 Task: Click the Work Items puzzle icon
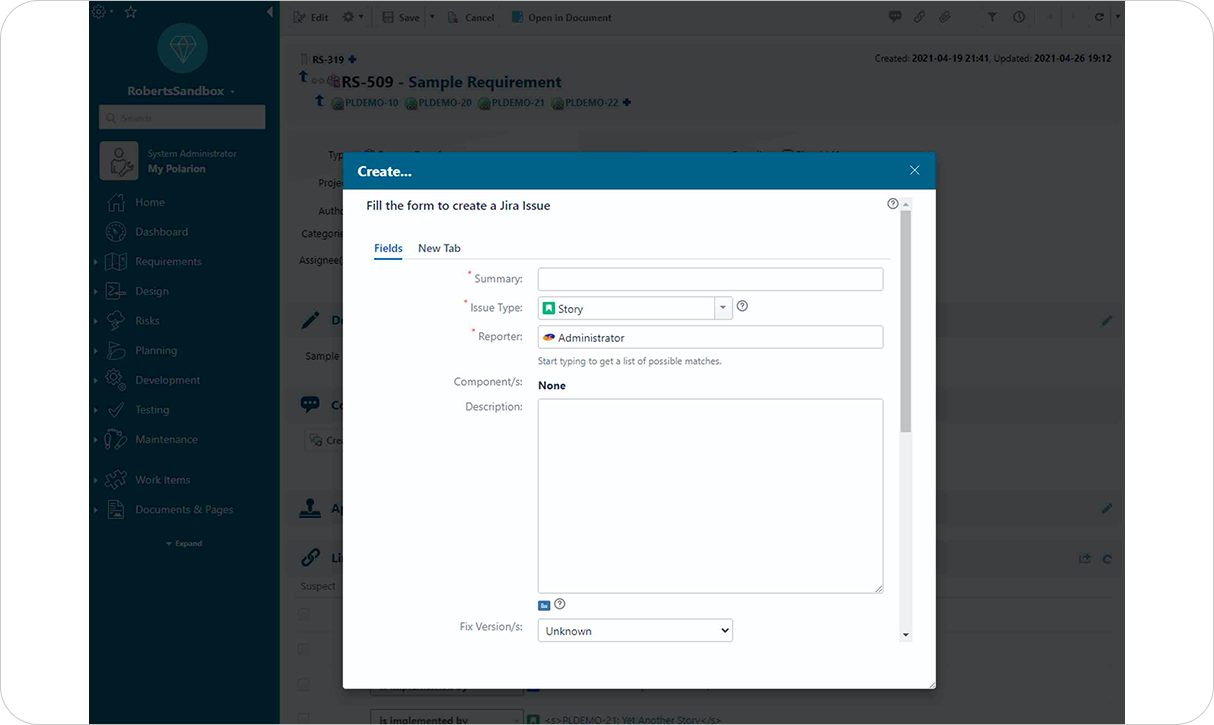tap(116, 480)
